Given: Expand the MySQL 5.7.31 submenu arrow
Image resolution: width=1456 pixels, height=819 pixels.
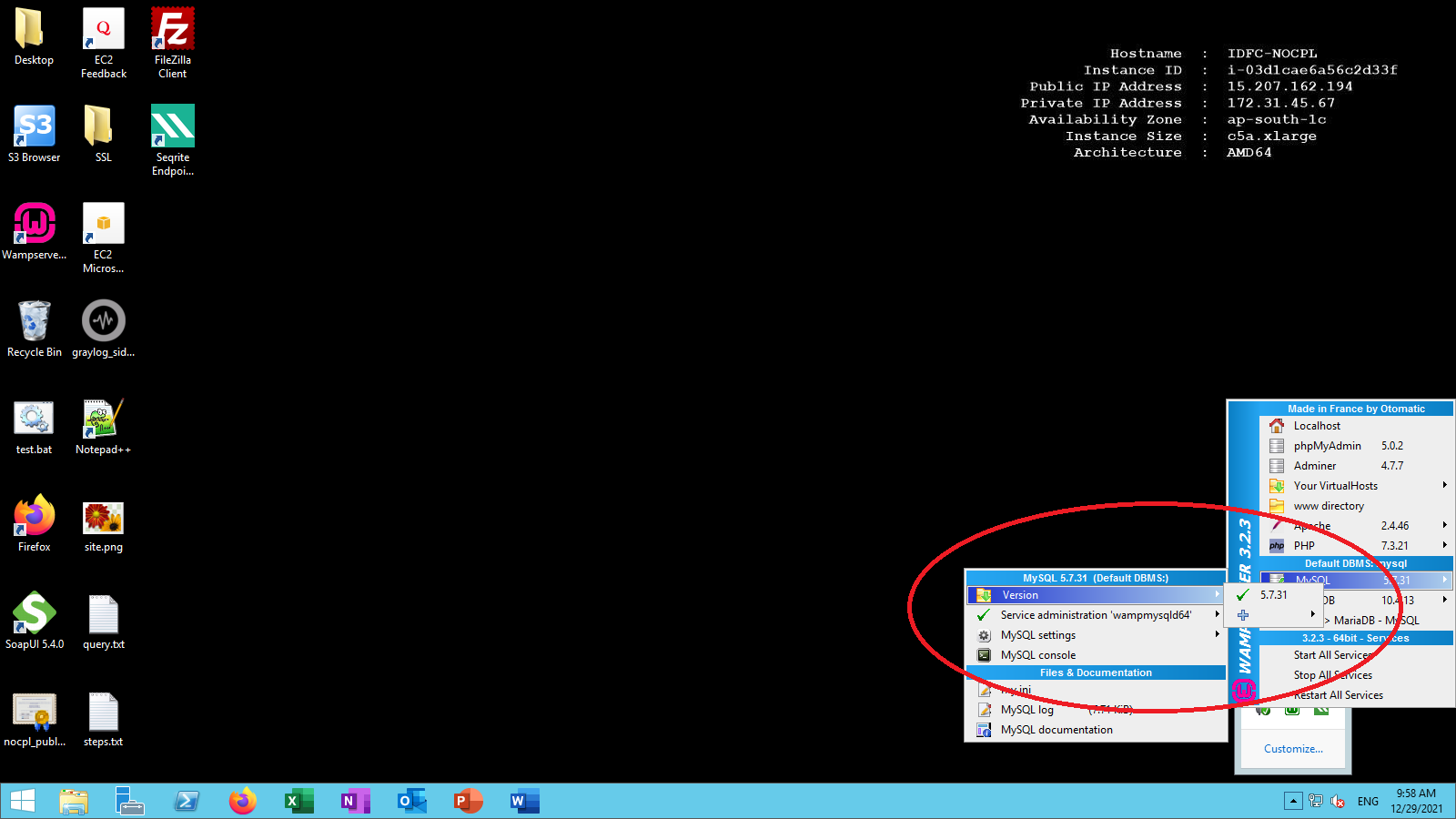Looking at the screenshot, I should tap(1444, 580).
